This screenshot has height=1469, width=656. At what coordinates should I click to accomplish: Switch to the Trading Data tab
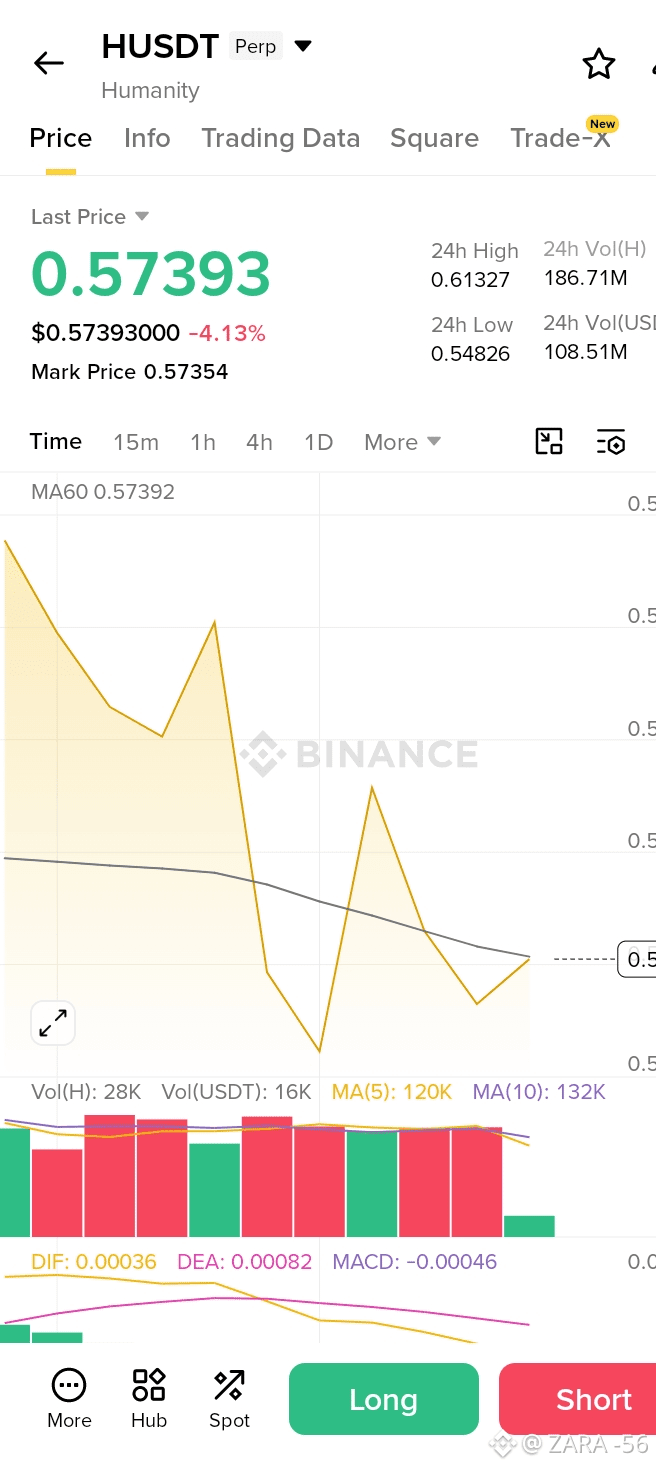(x=281, y=138)
